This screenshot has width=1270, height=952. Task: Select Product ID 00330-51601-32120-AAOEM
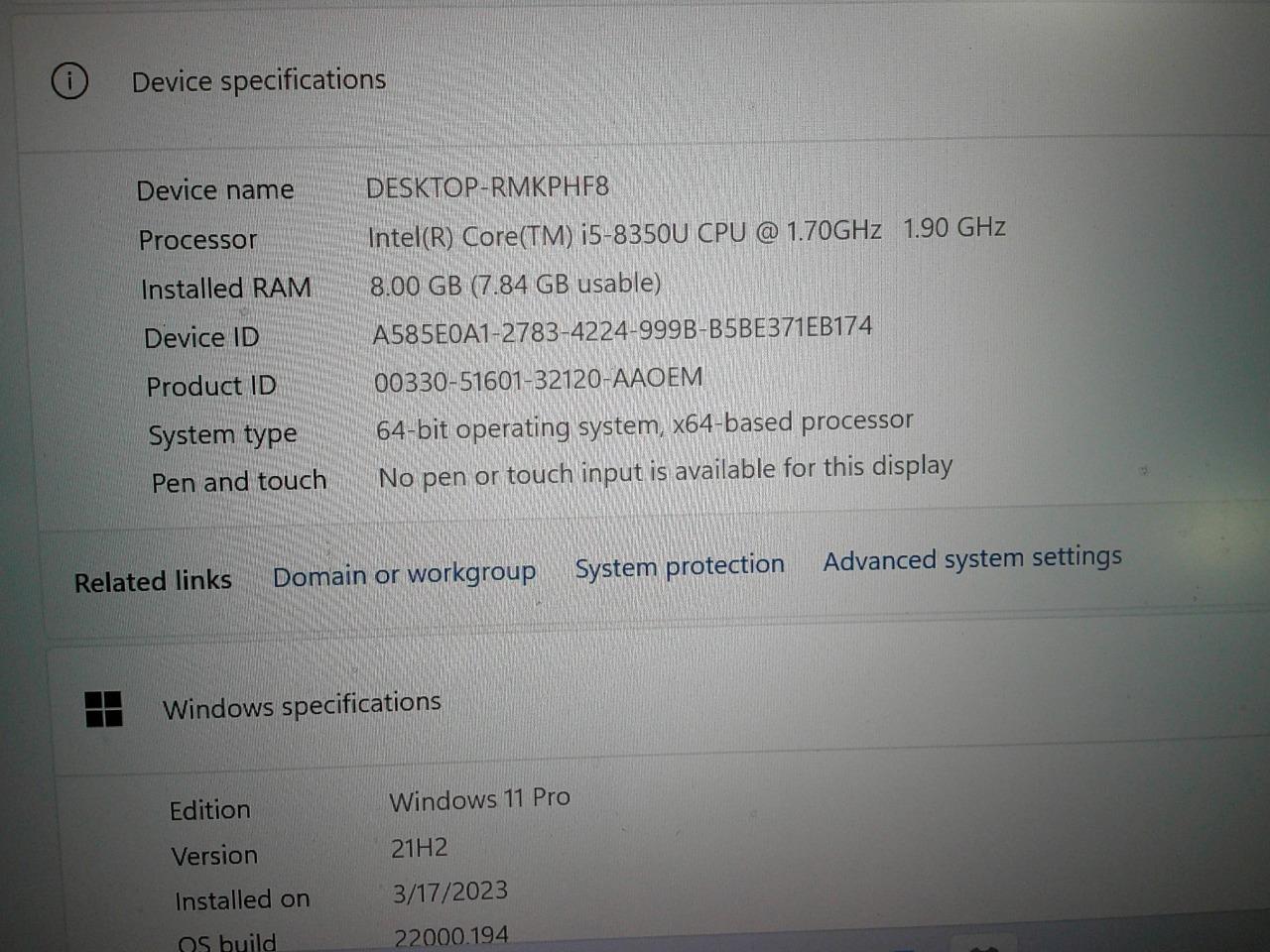(539, 380)
